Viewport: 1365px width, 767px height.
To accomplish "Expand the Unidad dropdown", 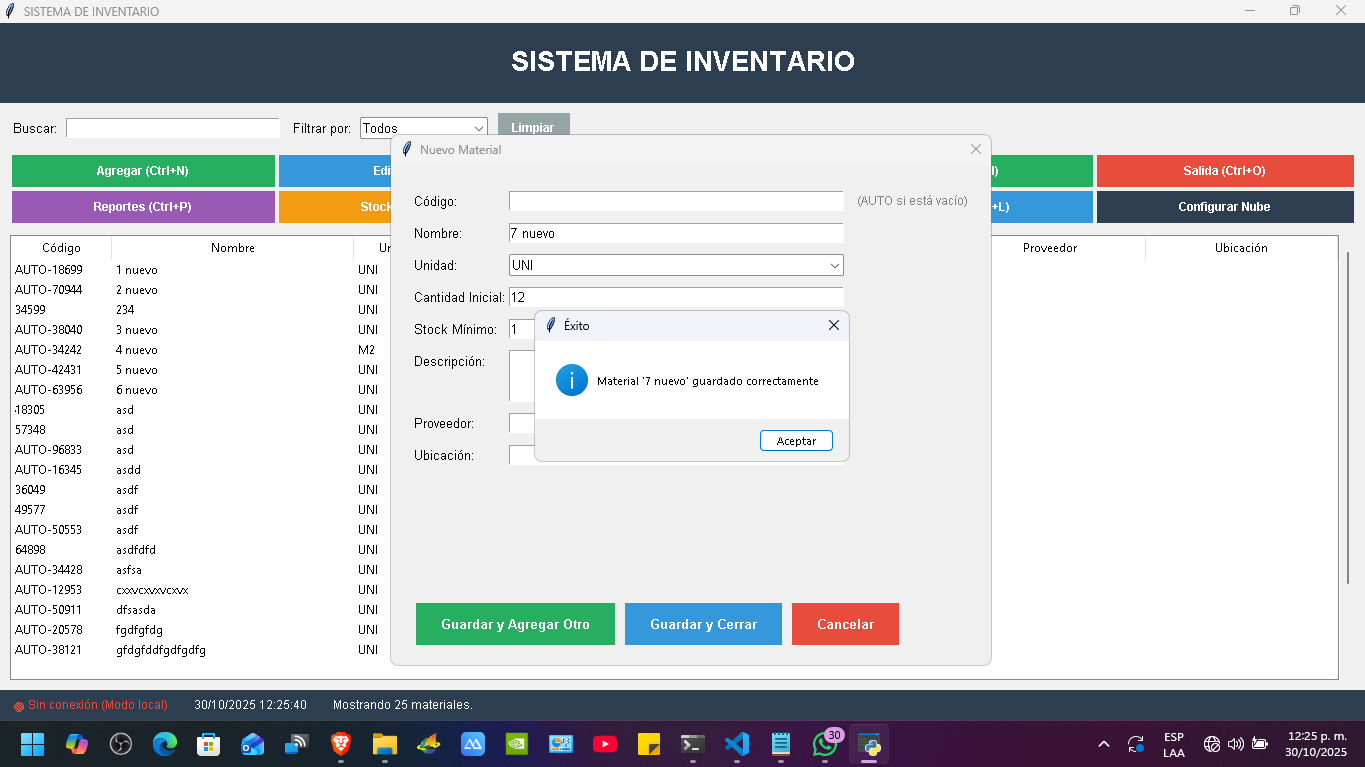I will pos(834,266).
